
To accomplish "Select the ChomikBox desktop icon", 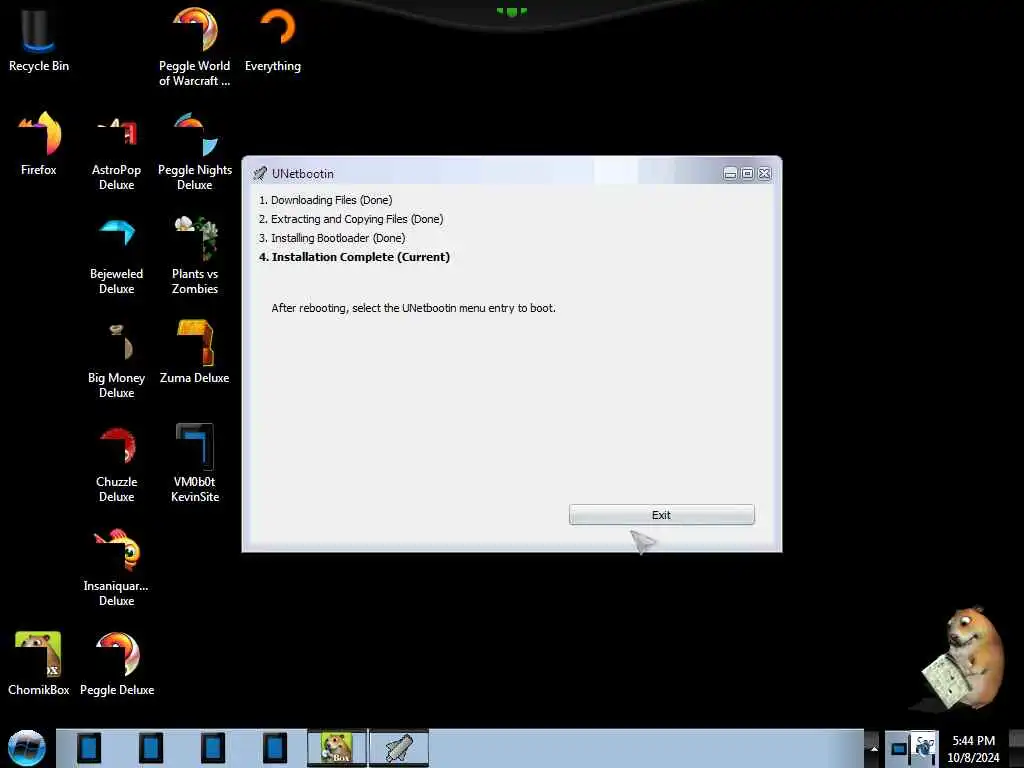I will (x=39, y=664).
